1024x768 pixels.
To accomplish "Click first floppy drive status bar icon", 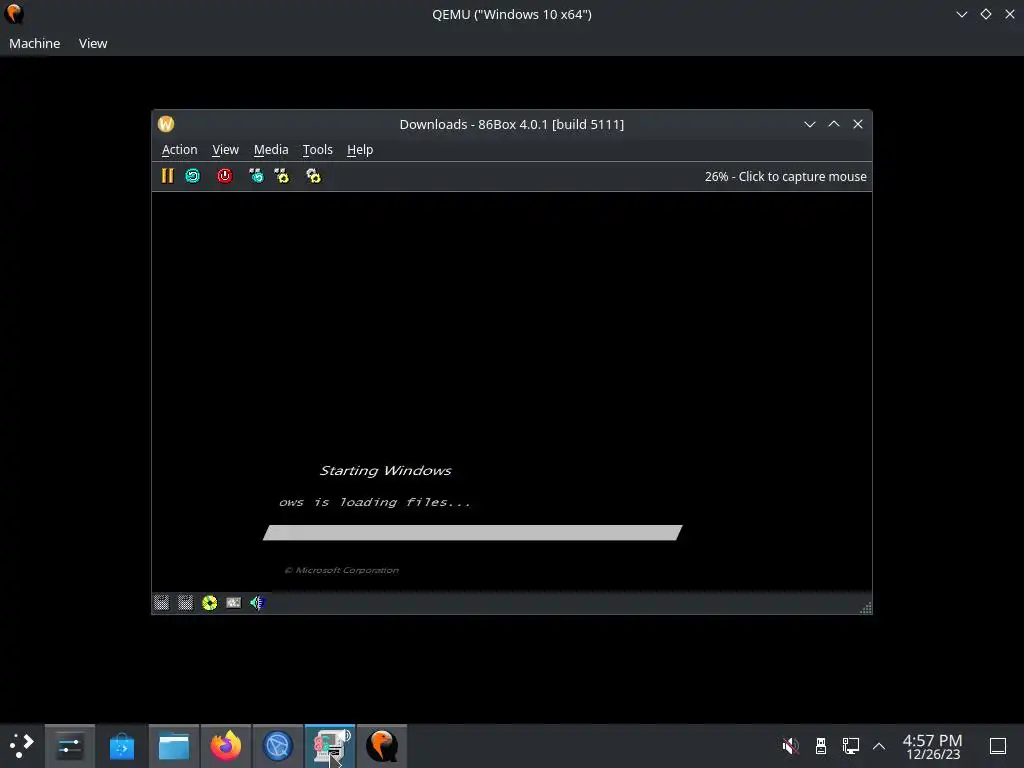I will (x=161, y=603).
